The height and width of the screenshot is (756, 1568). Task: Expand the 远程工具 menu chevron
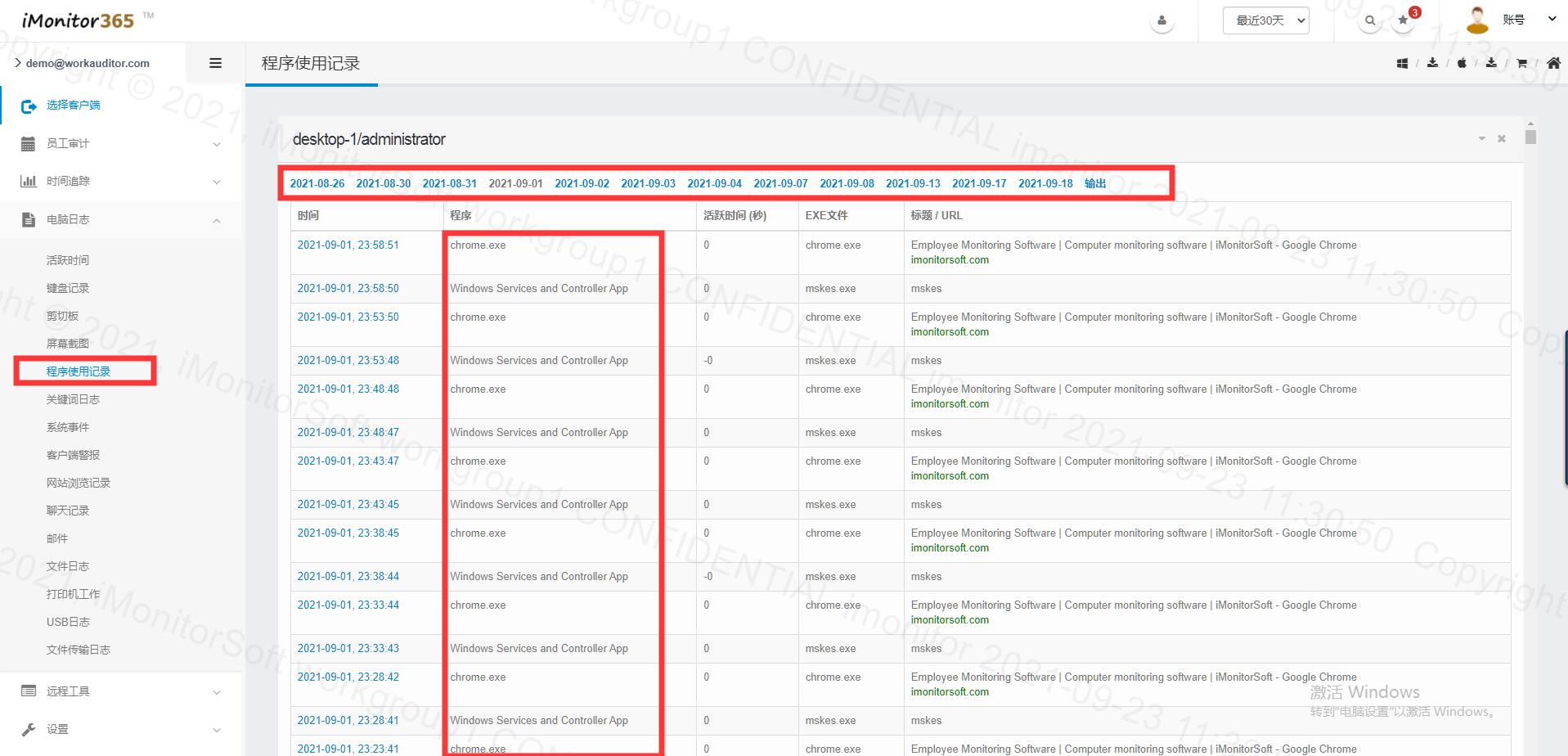(217, 692)
